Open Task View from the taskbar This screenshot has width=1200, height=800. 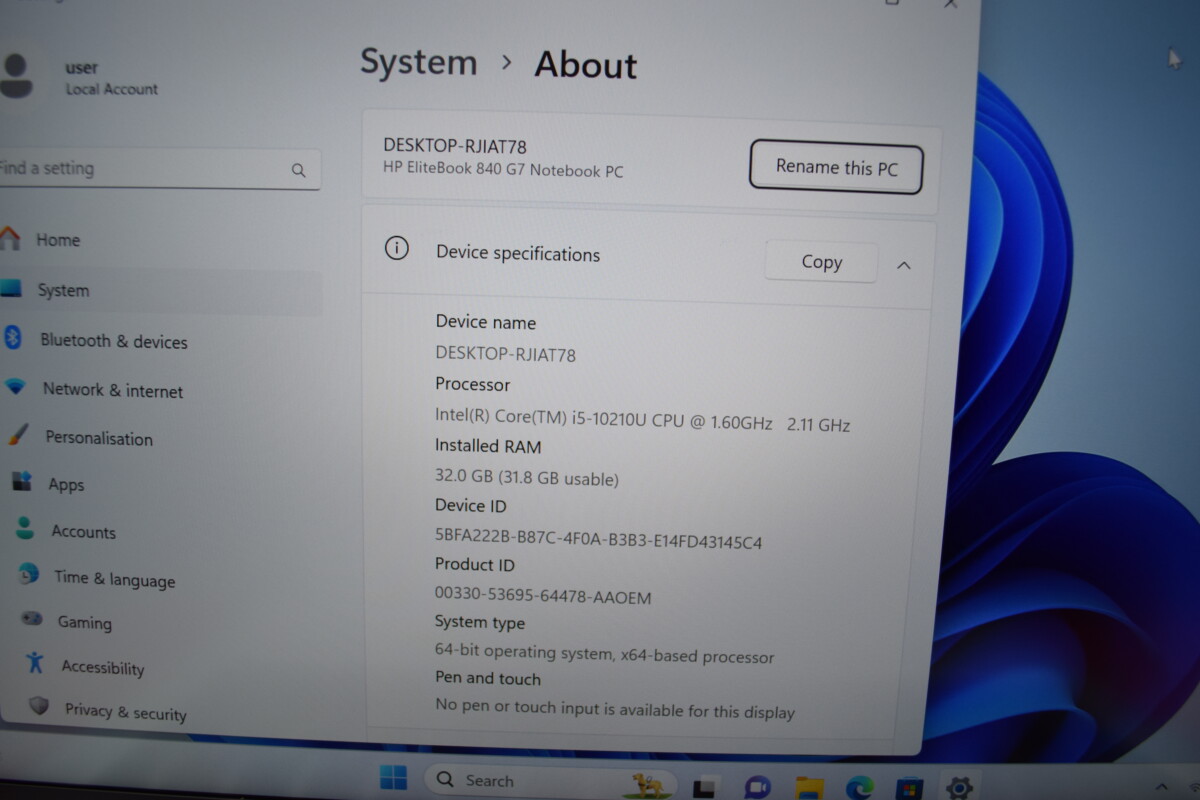(704, 787)
